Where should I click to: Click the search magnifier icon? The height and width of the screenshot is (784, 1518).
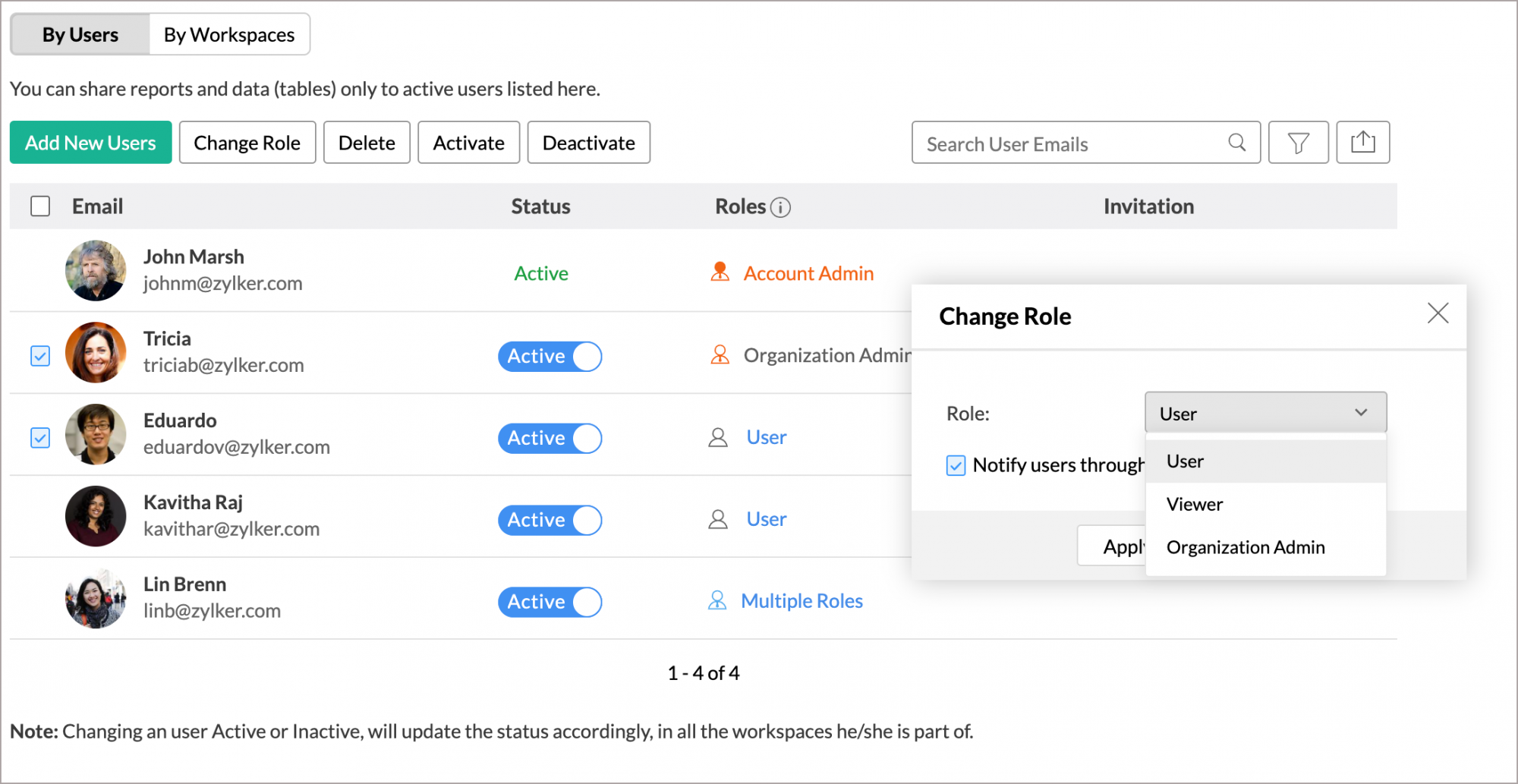point(1236,143)
